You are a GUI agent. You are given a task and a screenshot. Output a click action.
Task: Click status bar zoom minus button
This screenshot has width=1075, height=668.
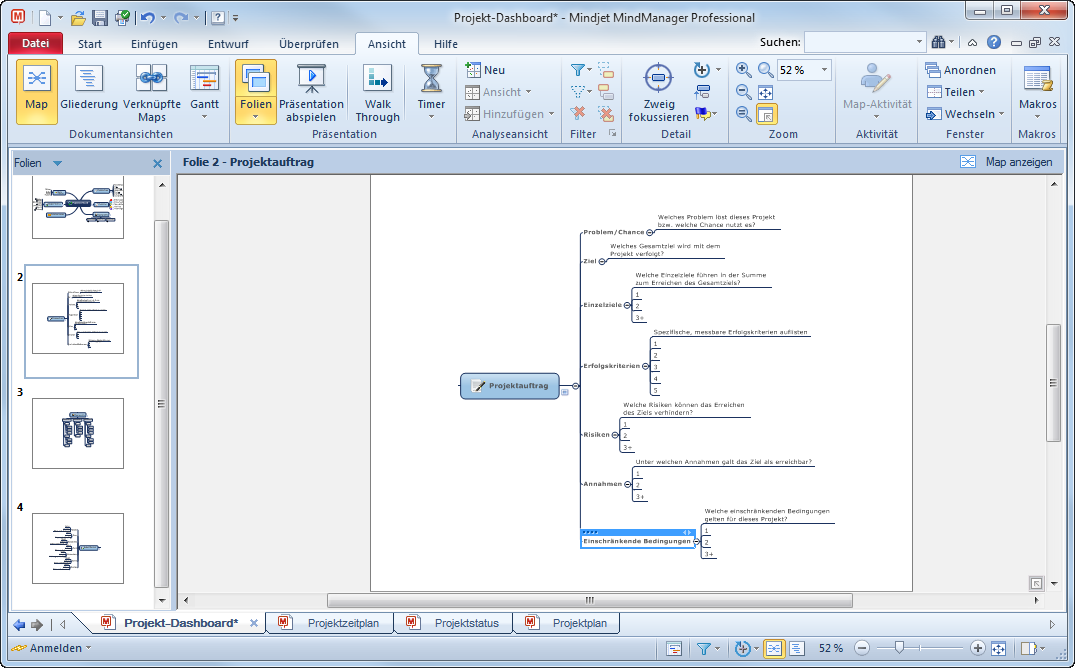(x=862, y=648)
